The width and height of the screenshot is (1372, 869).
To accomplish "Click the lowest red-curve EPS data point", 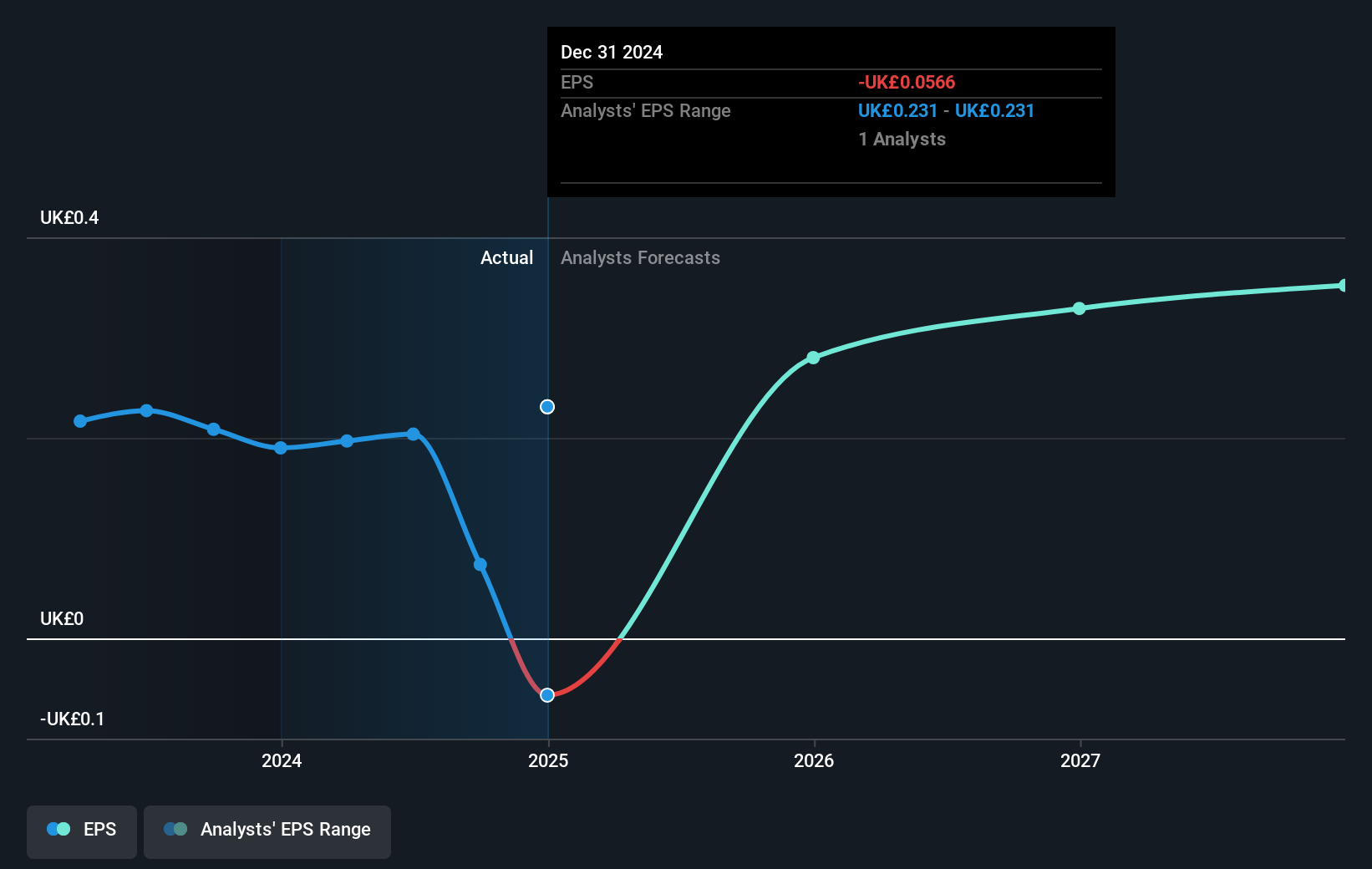I will point(547,694).
